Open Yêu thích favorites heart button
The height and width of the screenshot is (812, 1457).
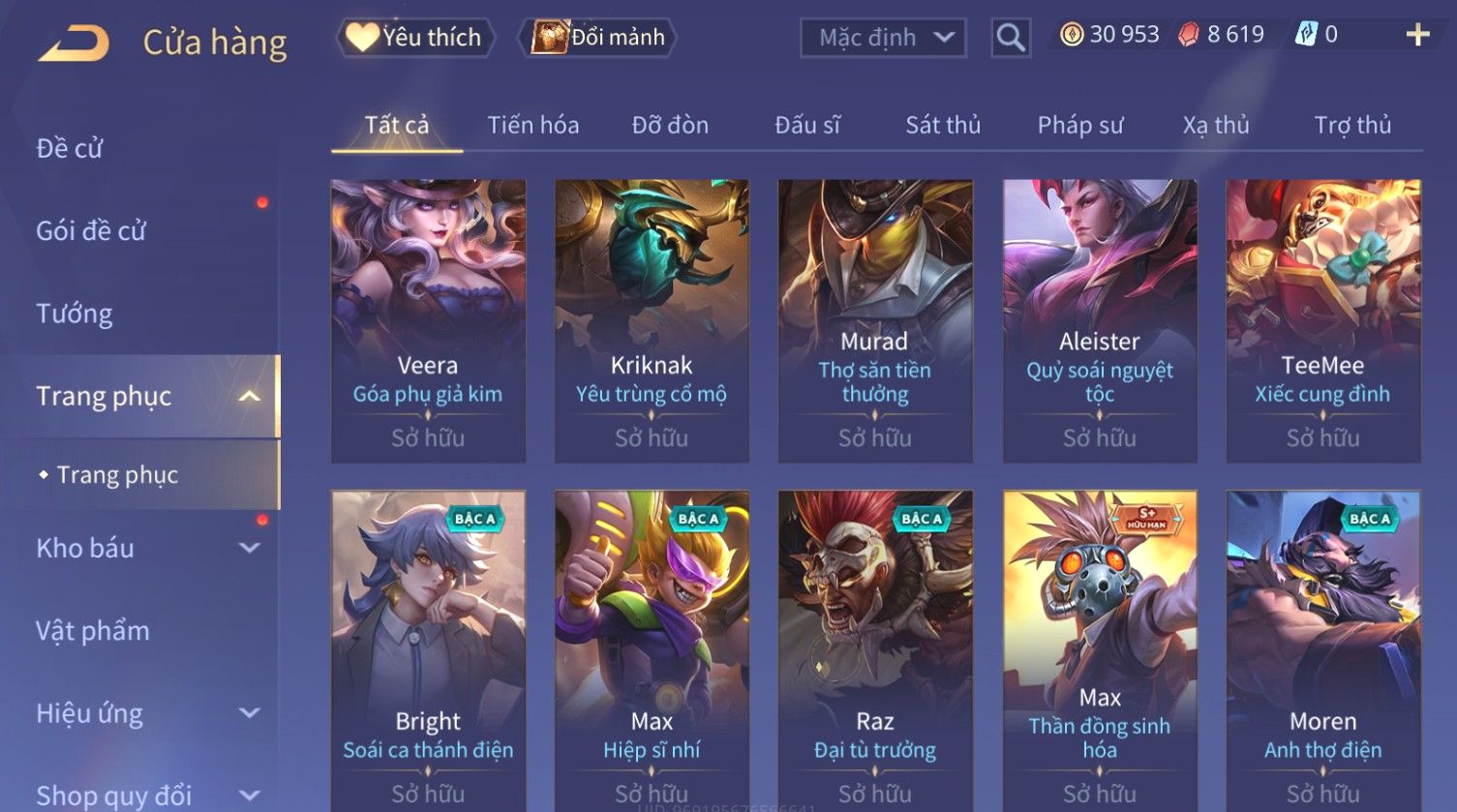[x=415, y=38]
